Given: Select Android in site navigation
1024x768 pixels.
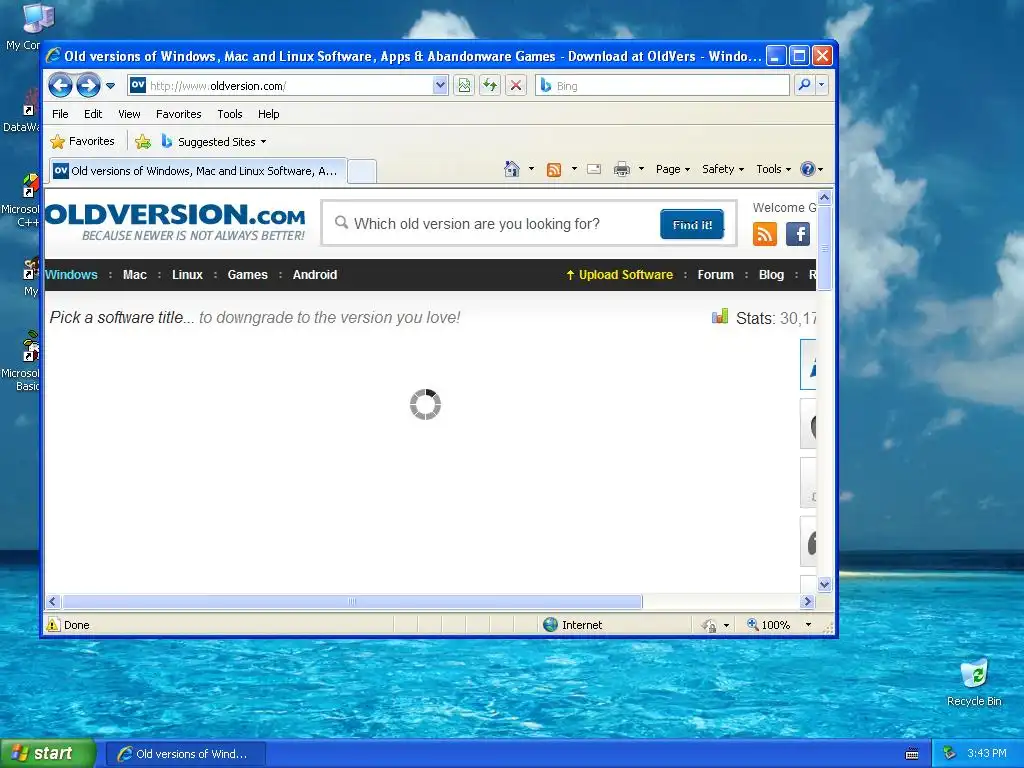Looking at the screenshot, I should (x=315, y=275).
